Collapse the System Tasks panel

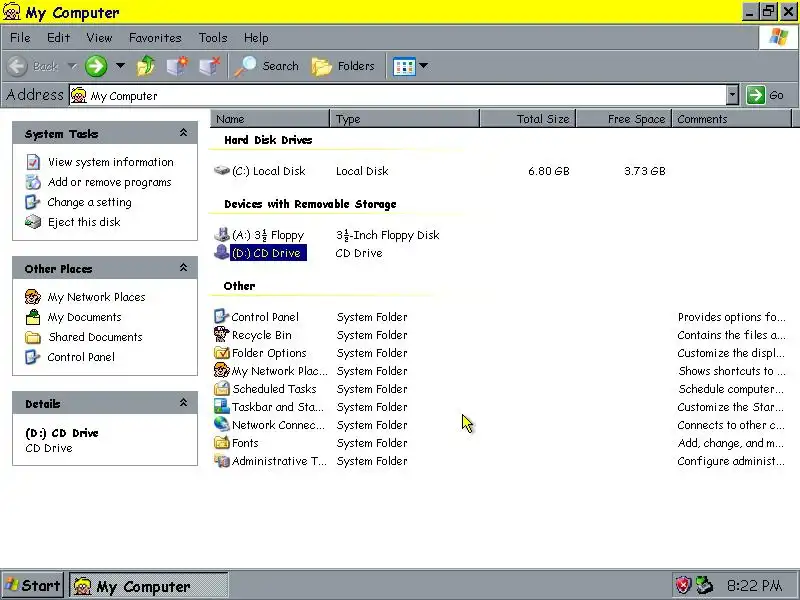click(183, 133)
